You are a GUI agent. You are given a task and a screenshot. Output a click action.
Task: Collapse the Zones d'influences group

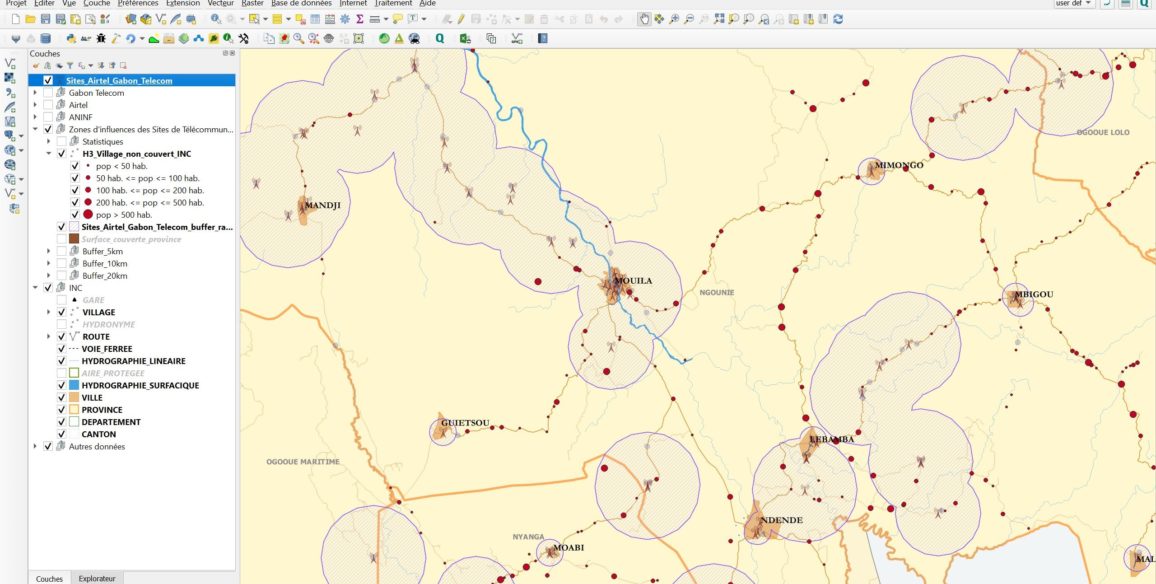[35, 129]
